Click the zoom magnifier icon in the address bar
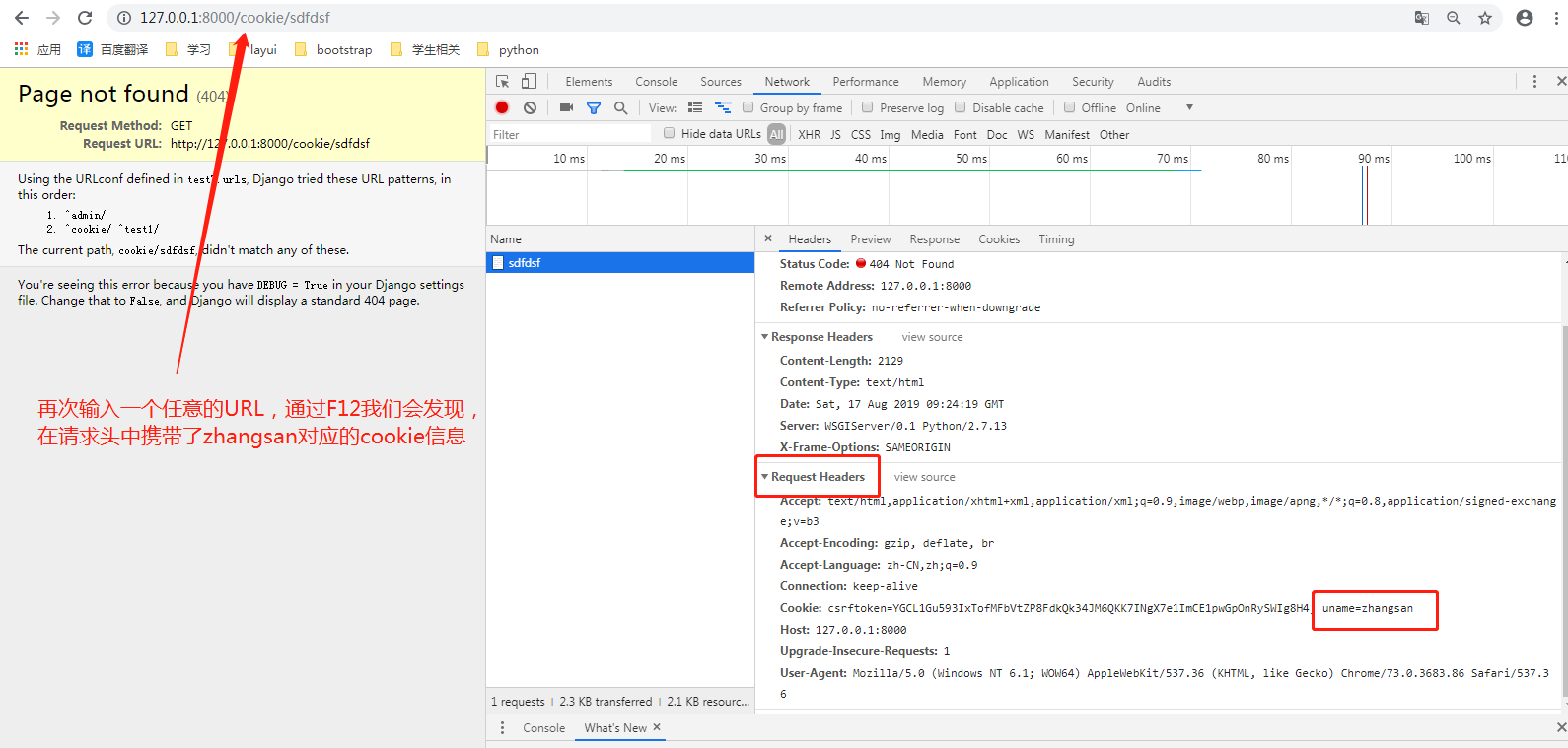Screen dimensions: 1568x748 1454,18
